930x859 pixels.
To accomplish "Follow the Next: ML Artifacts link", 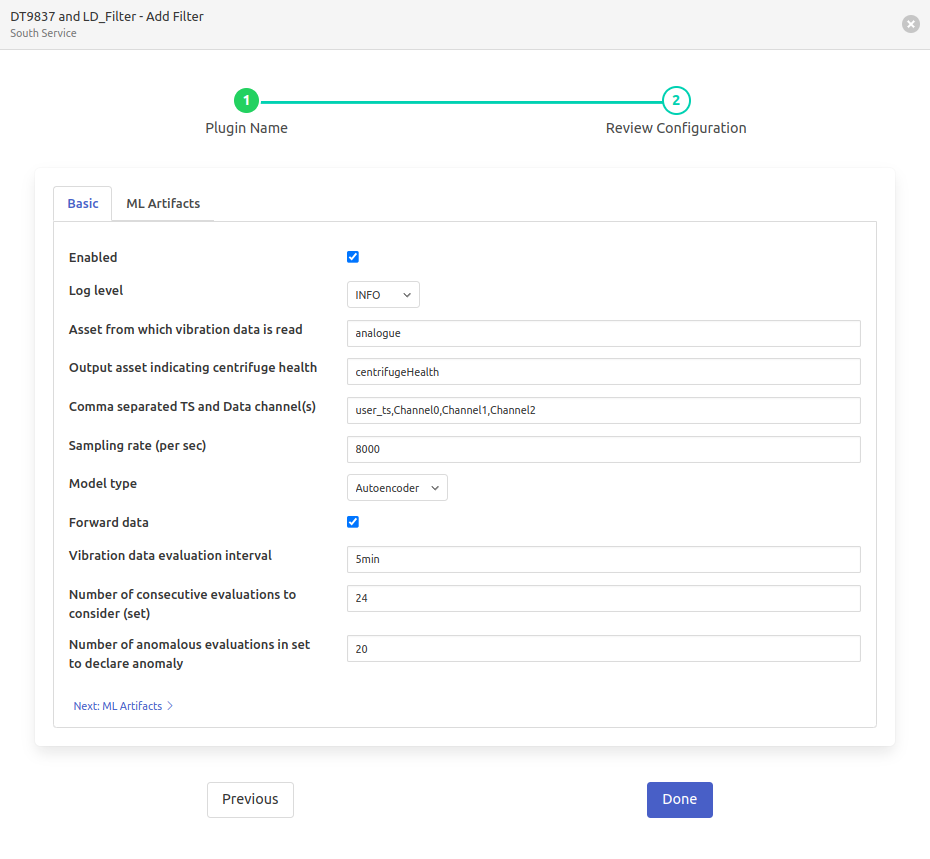I will pyautogui.click(x=118, y=706).
